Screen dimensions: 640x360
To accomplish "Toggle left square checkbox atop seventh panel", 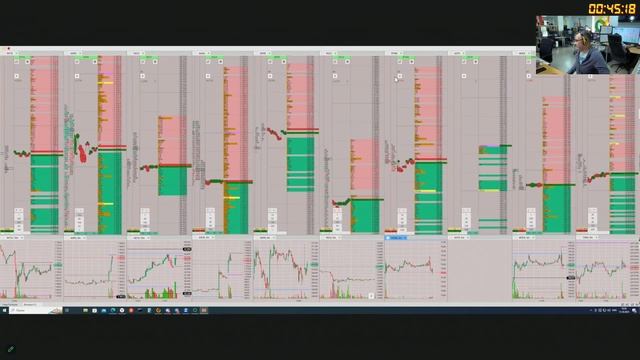I will 400,62.
